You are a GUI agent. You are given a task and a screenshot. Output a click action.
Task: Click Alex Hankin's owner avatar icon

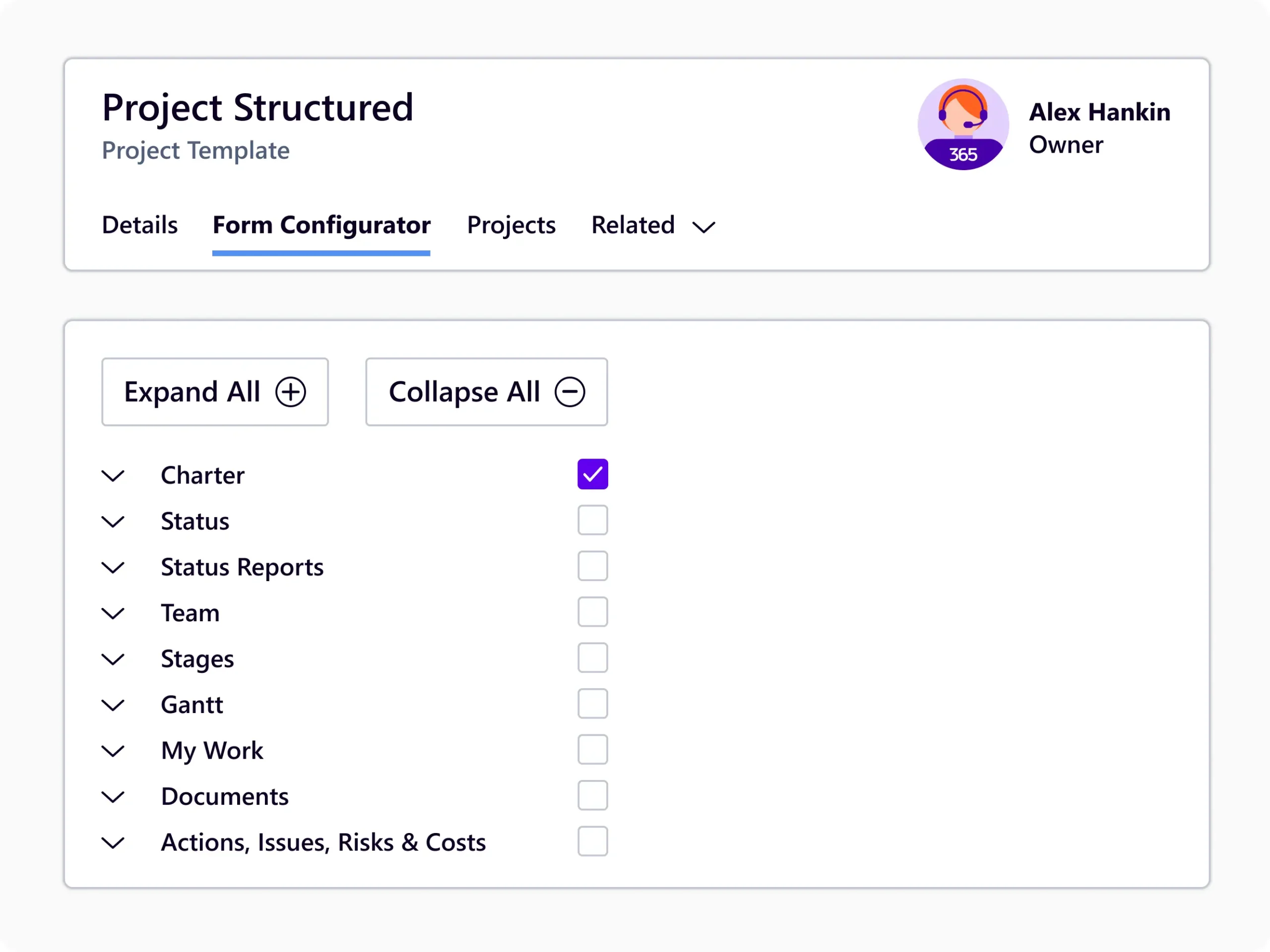coord(963,124)
